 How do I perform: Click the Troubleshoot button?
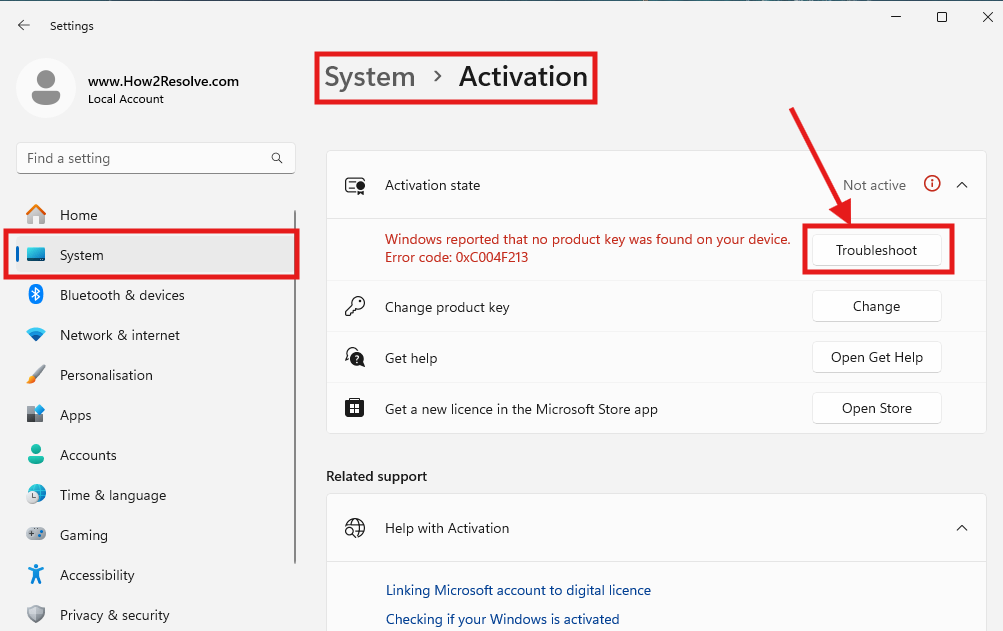coord(876,250)
